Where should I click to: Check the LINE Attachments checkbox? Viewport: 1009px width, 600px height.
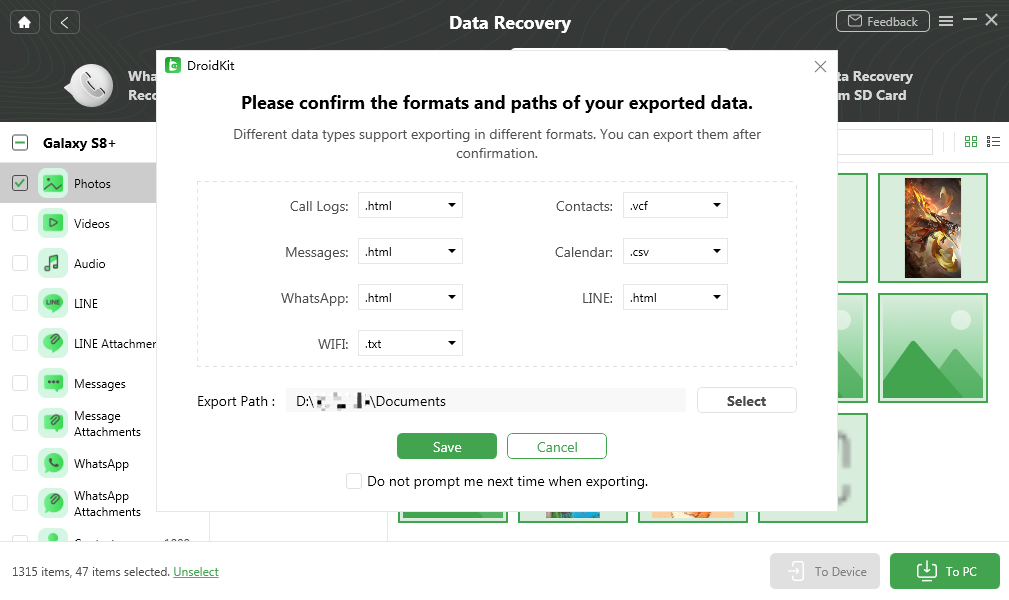[20, 343]
